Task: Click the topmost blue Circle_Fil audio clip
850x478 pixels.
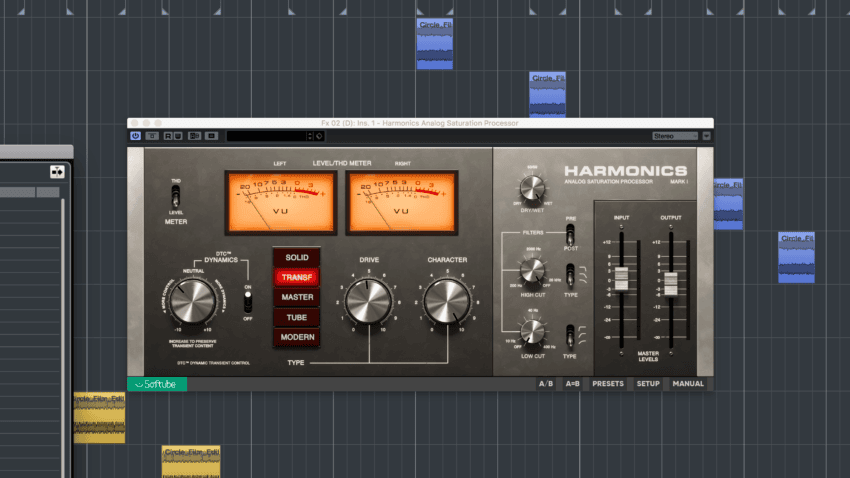Action: pos(435,44)
